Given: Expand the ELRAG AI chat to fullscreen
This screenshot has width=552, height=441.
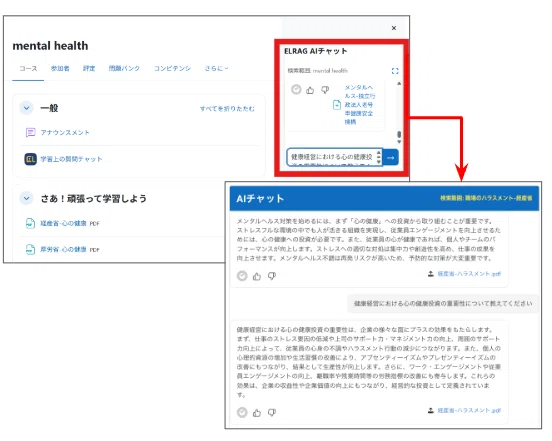Looking at the screenshot, I should (x=395, y=71).
